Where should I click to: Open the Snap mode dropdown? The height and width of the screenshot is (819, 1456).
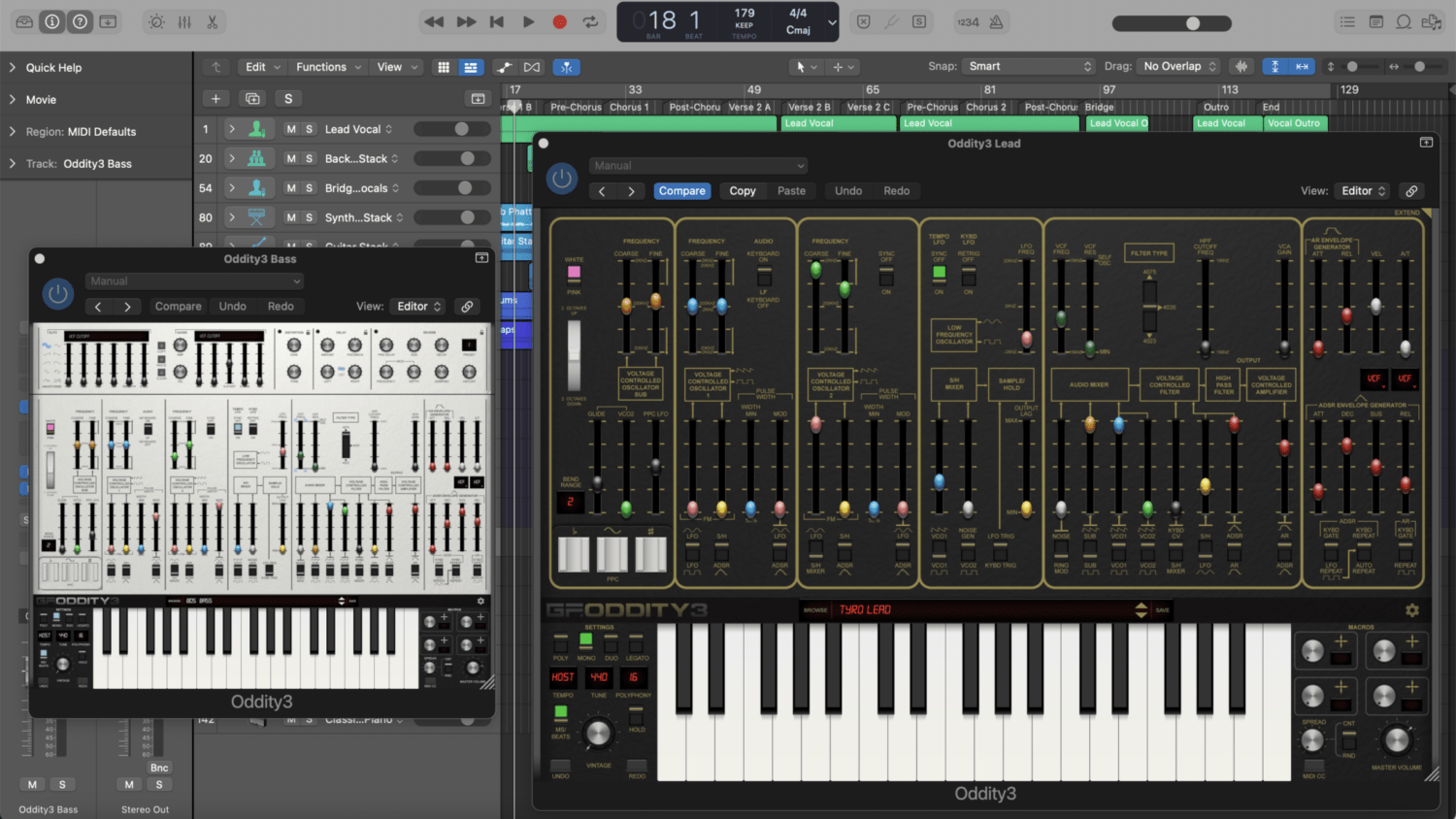tap(1027, 66)
